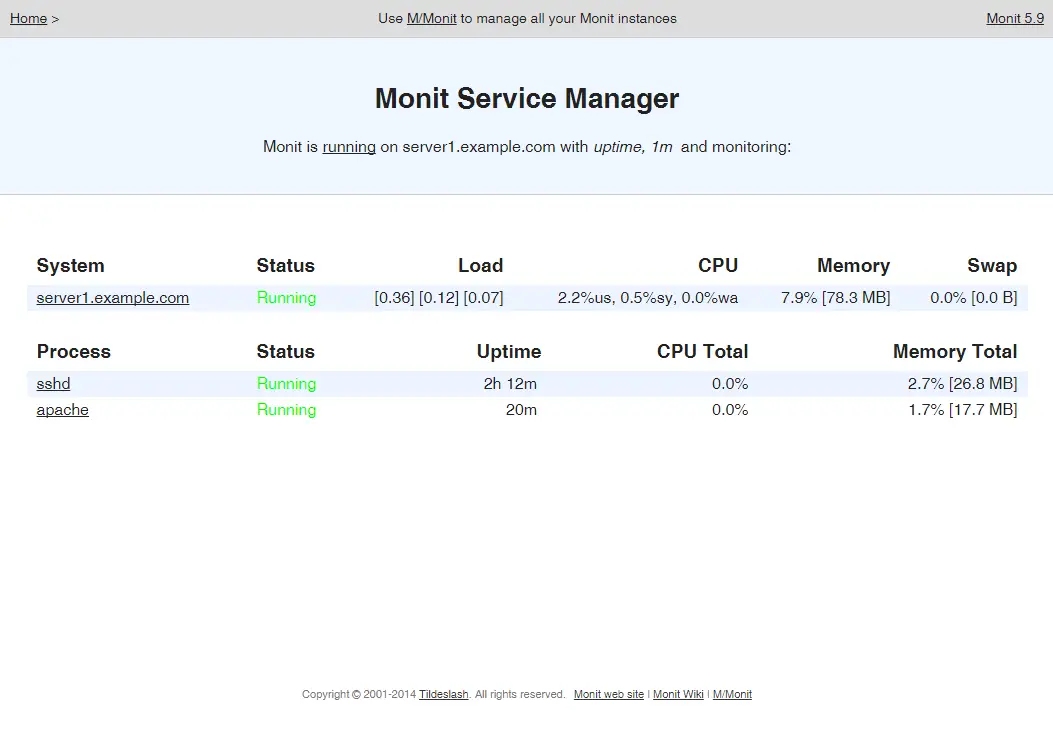Viewport: 1053px width, 733px height.
Task: Click apache memory 1.7% [17.7 MB]
Action: click(x=962, y=410)
